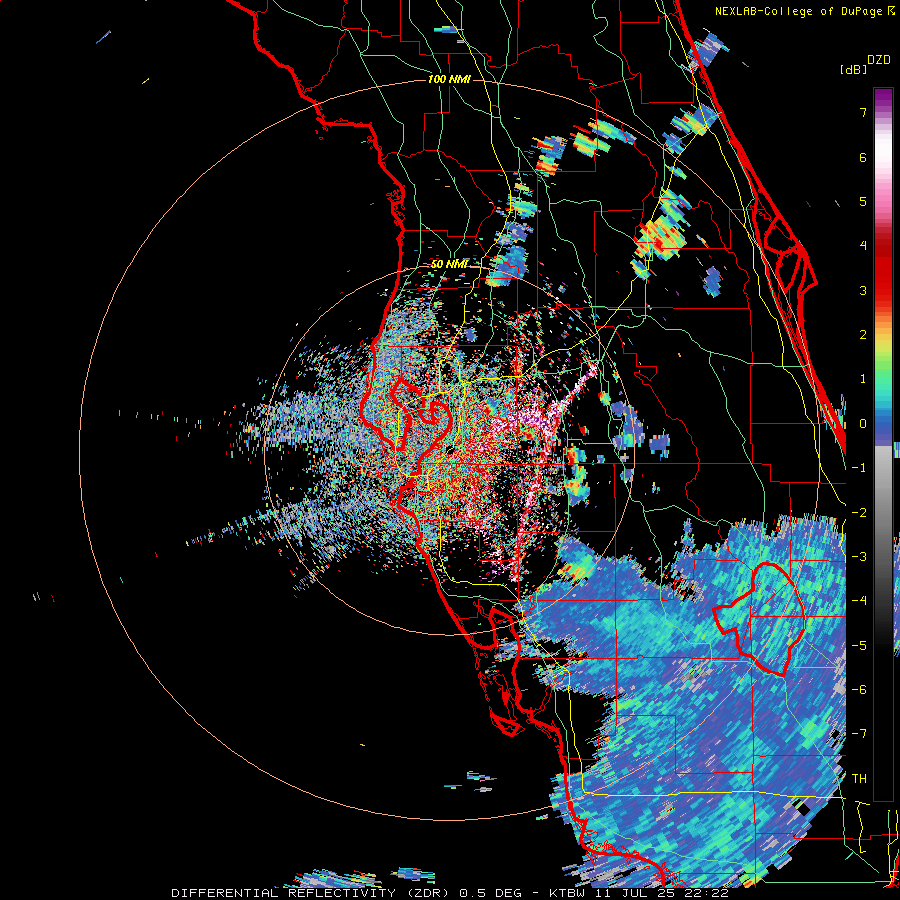Click the -4 value on color scale
900x900 pixels.
[x=859, y=601]
